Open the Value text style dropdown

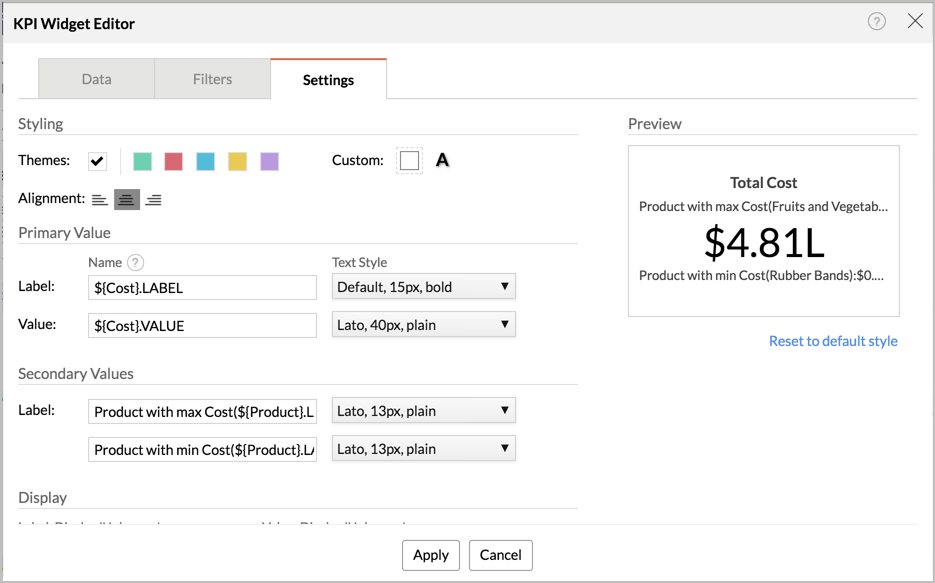423,324
